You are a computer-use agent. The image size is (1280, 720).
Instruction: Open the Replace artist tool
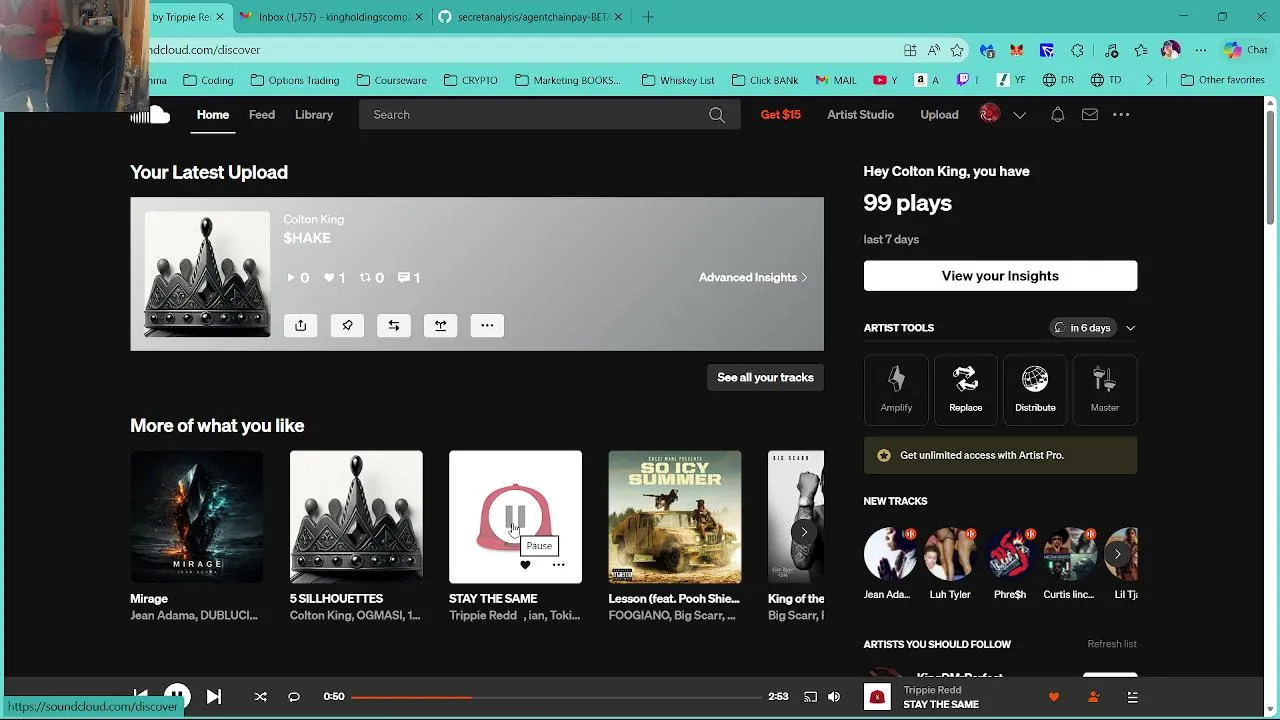click(965, 390)
